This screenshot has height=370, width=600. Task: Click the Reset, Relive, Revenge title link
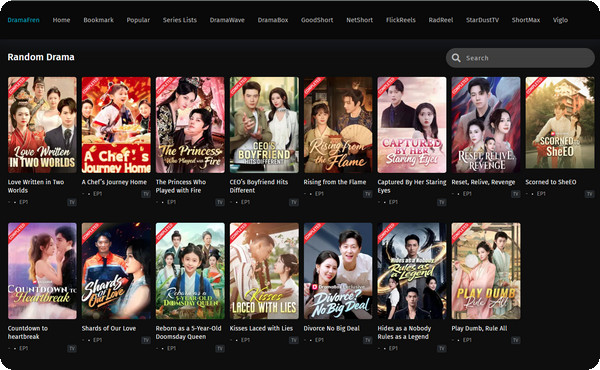point(483,182)
